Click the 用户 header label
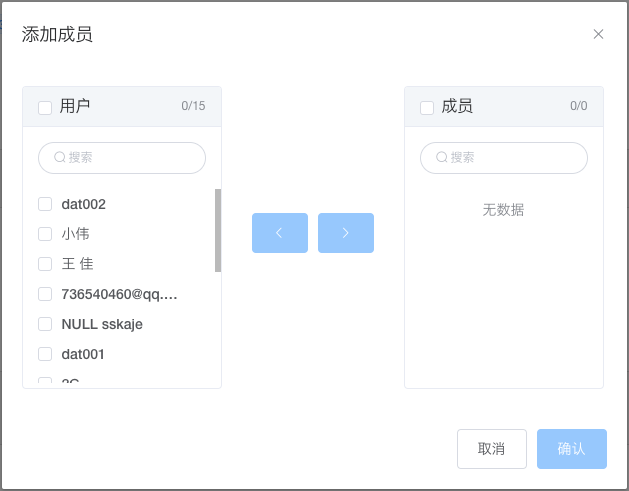The height and width of the screenshot is (491, 629). point(75,106)
